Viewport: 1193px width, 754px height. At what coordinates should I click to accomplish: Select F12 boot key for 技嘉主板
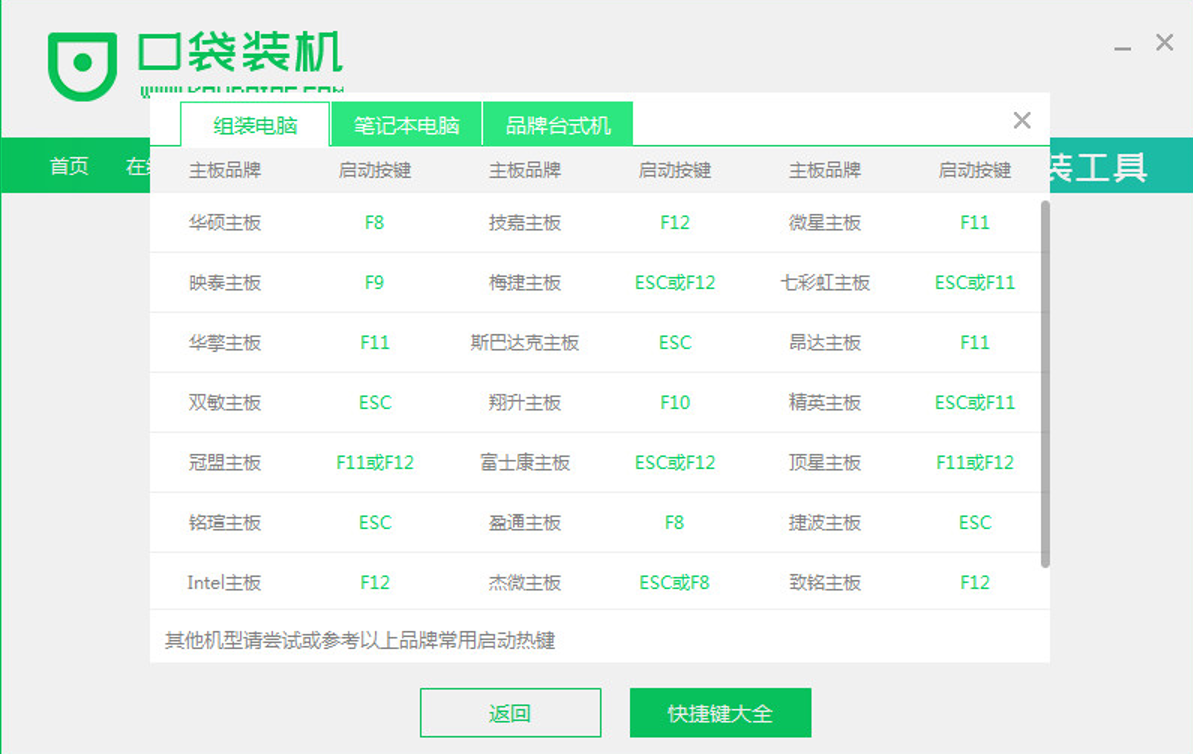[x=674, y=222]
